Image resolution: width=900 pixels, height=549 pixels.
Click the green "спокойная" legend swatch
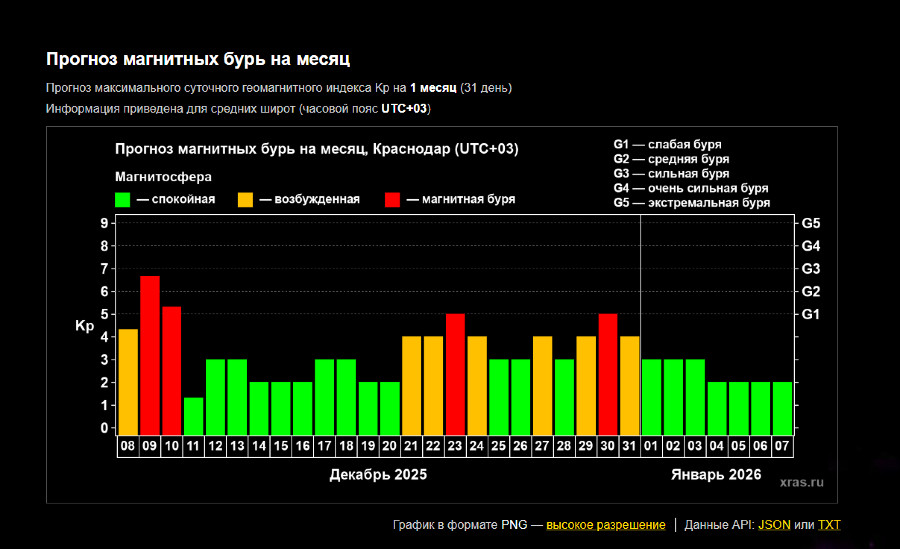123,200
